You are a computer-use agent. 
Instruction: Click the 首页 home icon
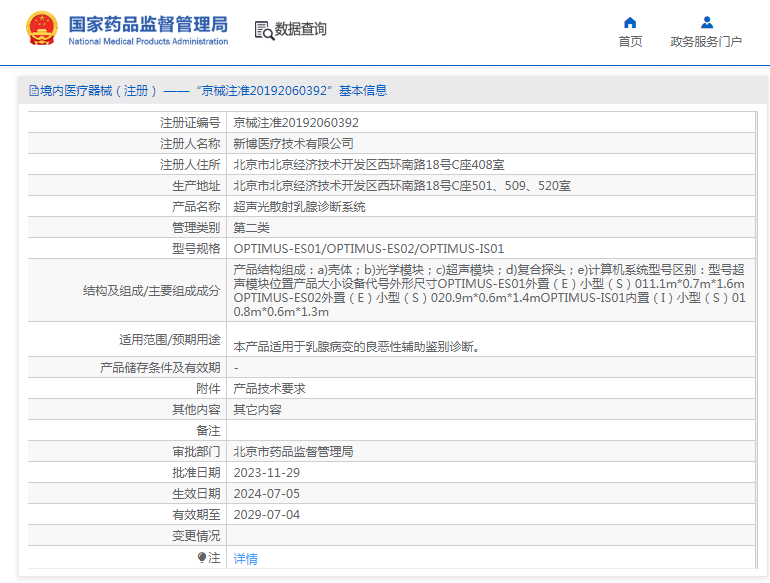point(630,23)
